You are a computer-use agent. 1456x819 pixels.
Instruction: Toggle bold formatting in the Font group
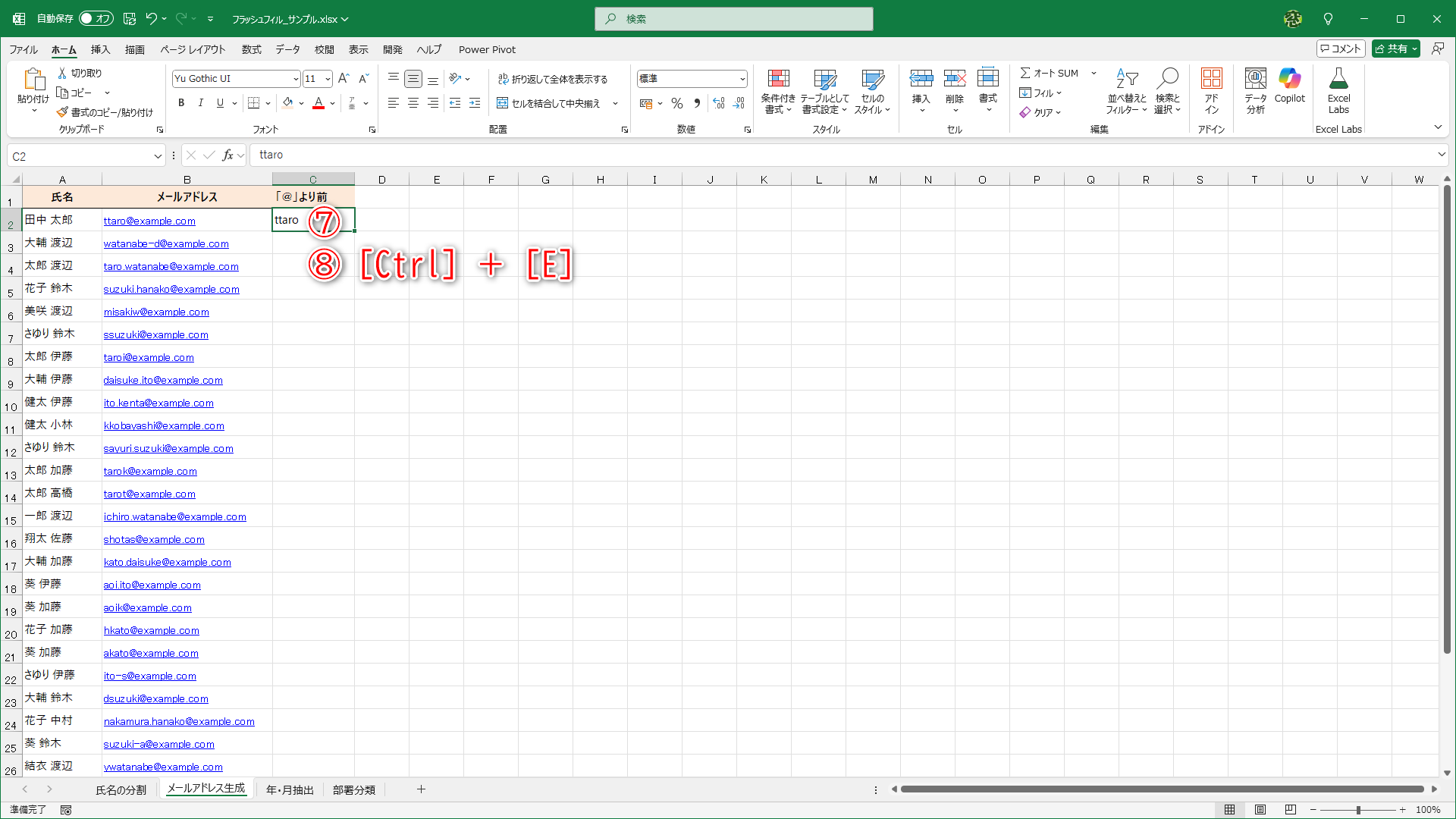[181, 103]
